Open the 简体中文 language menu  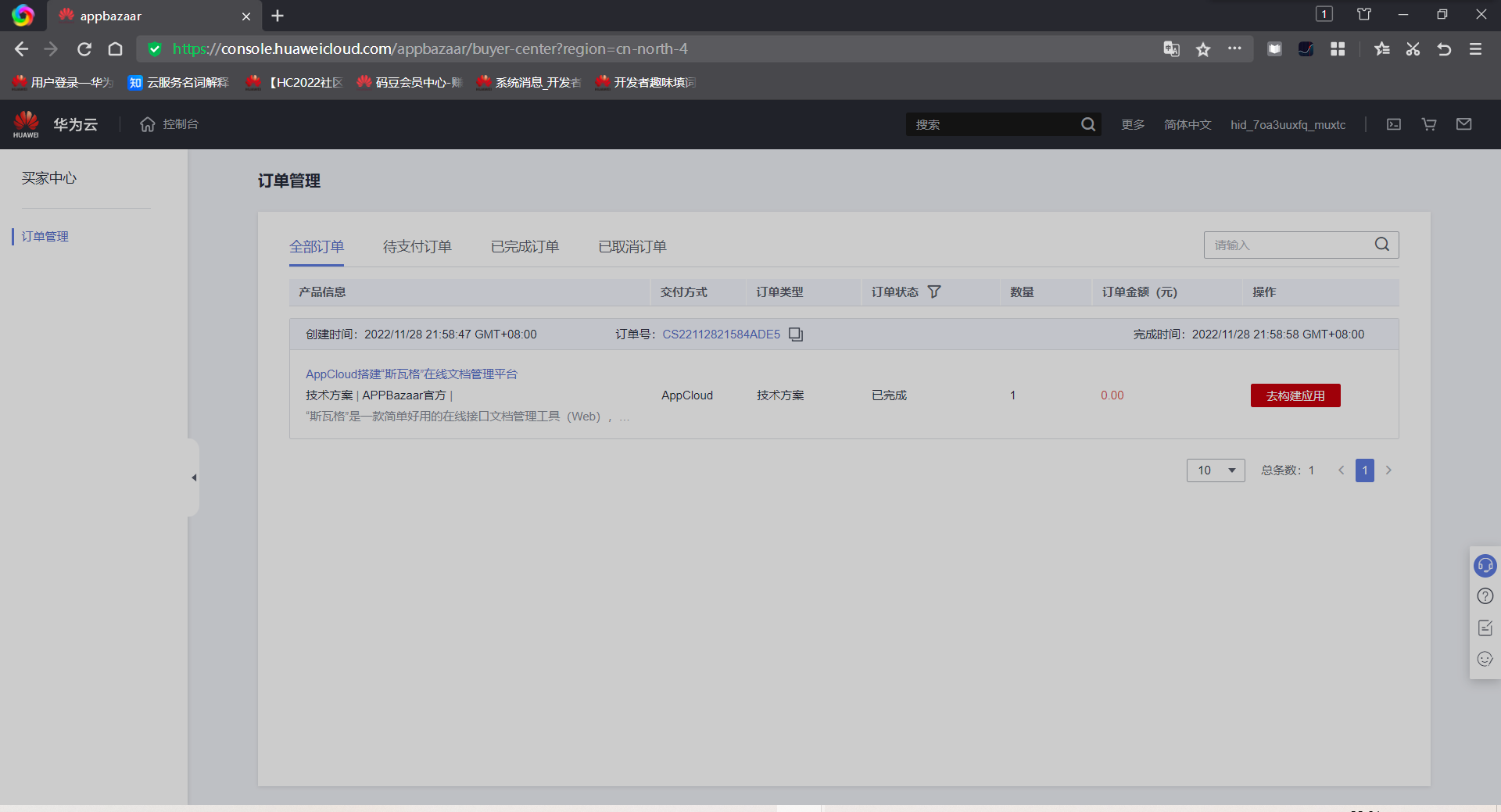[1188, 124]
